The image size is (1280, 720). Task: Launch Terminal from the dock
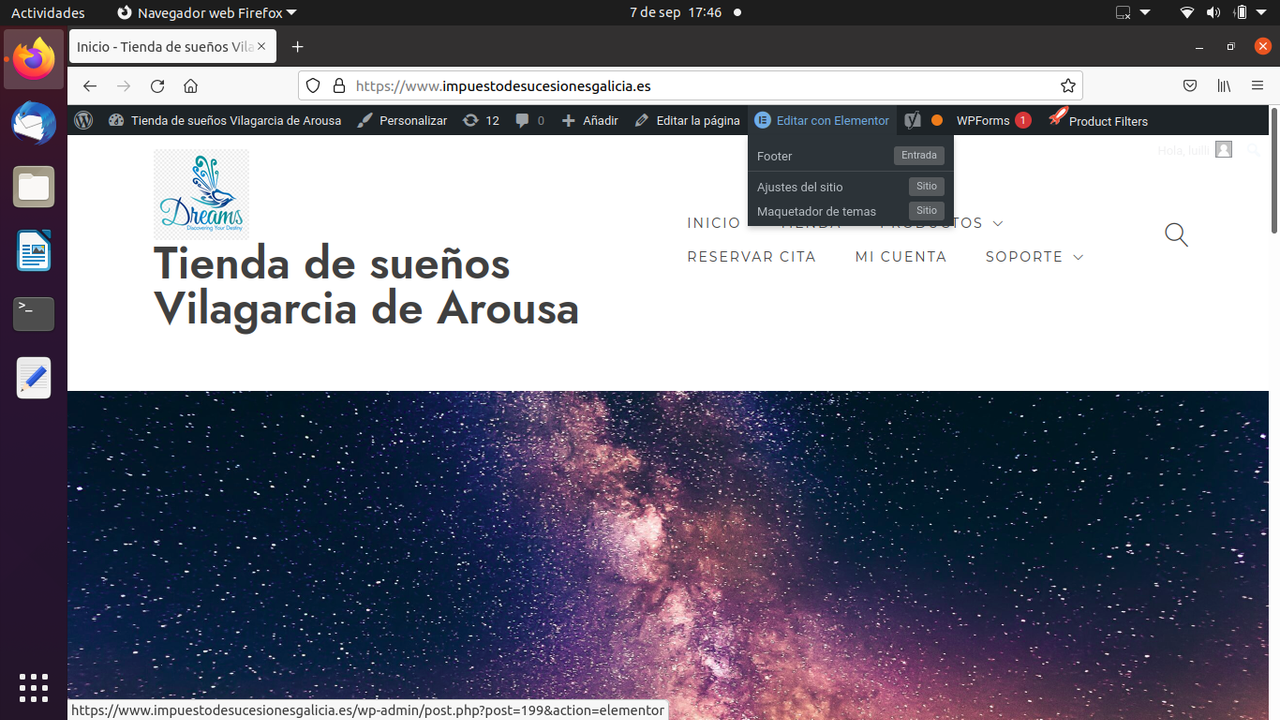coord(34,314)
